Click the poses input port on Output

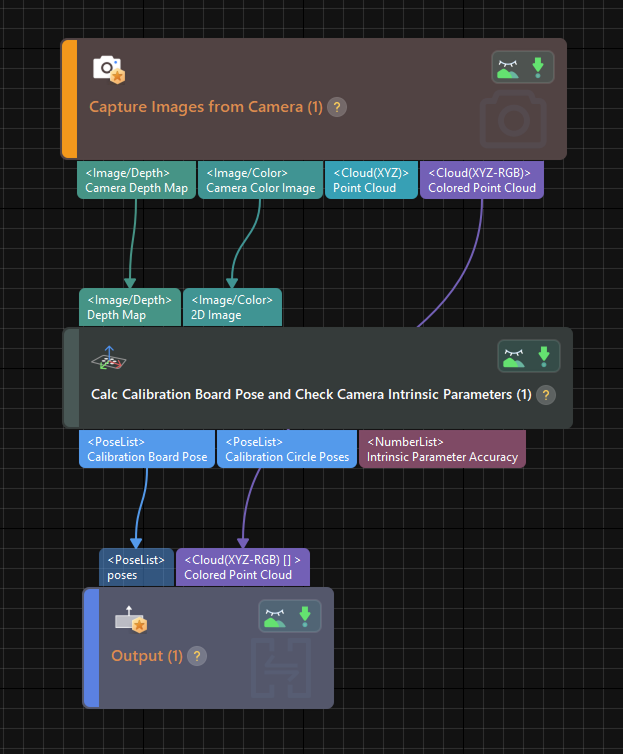pos(136,567)
